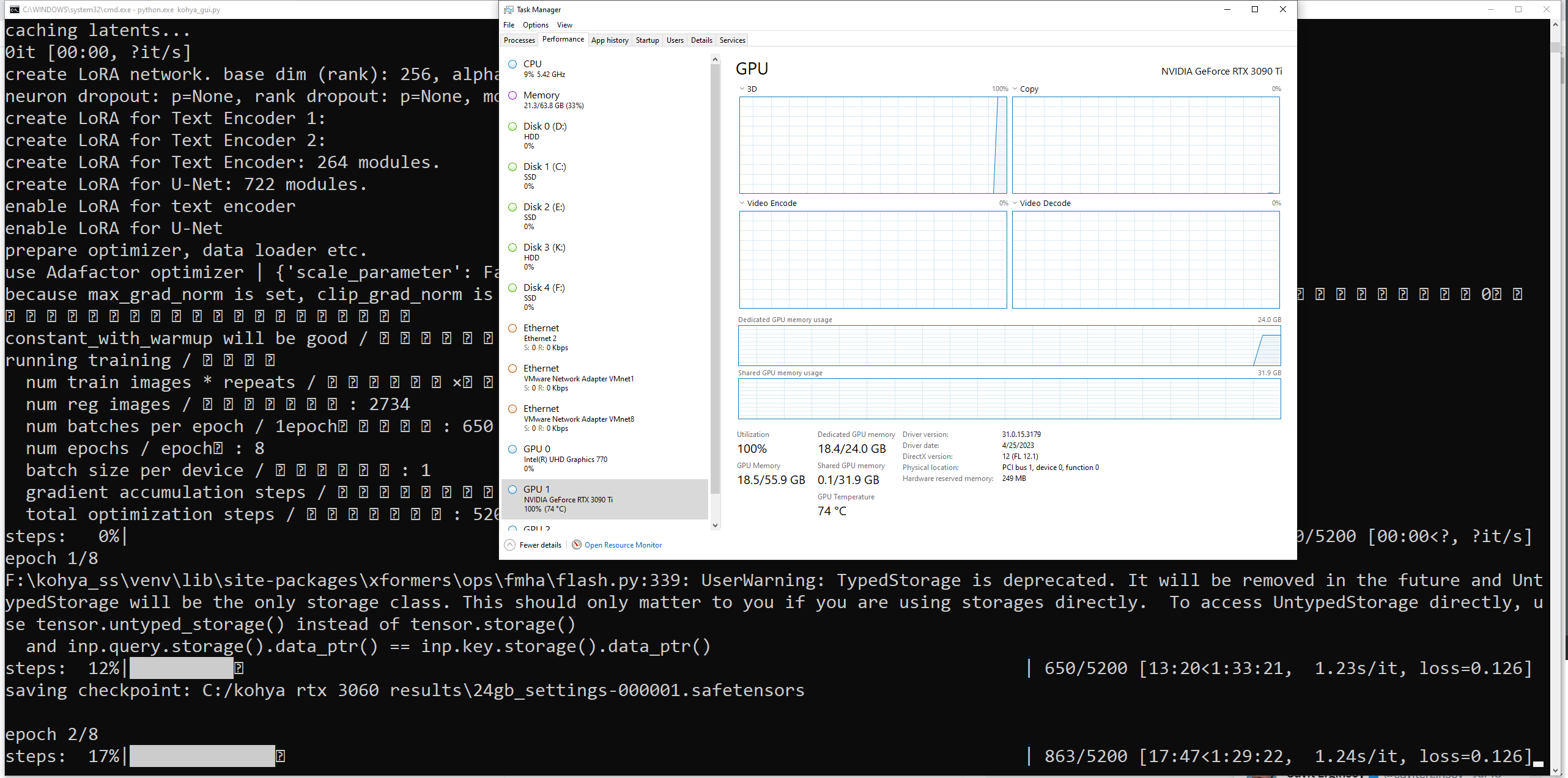Click cmd window scrollbar down arrow
The image size is (1568, 778).
1555,771
